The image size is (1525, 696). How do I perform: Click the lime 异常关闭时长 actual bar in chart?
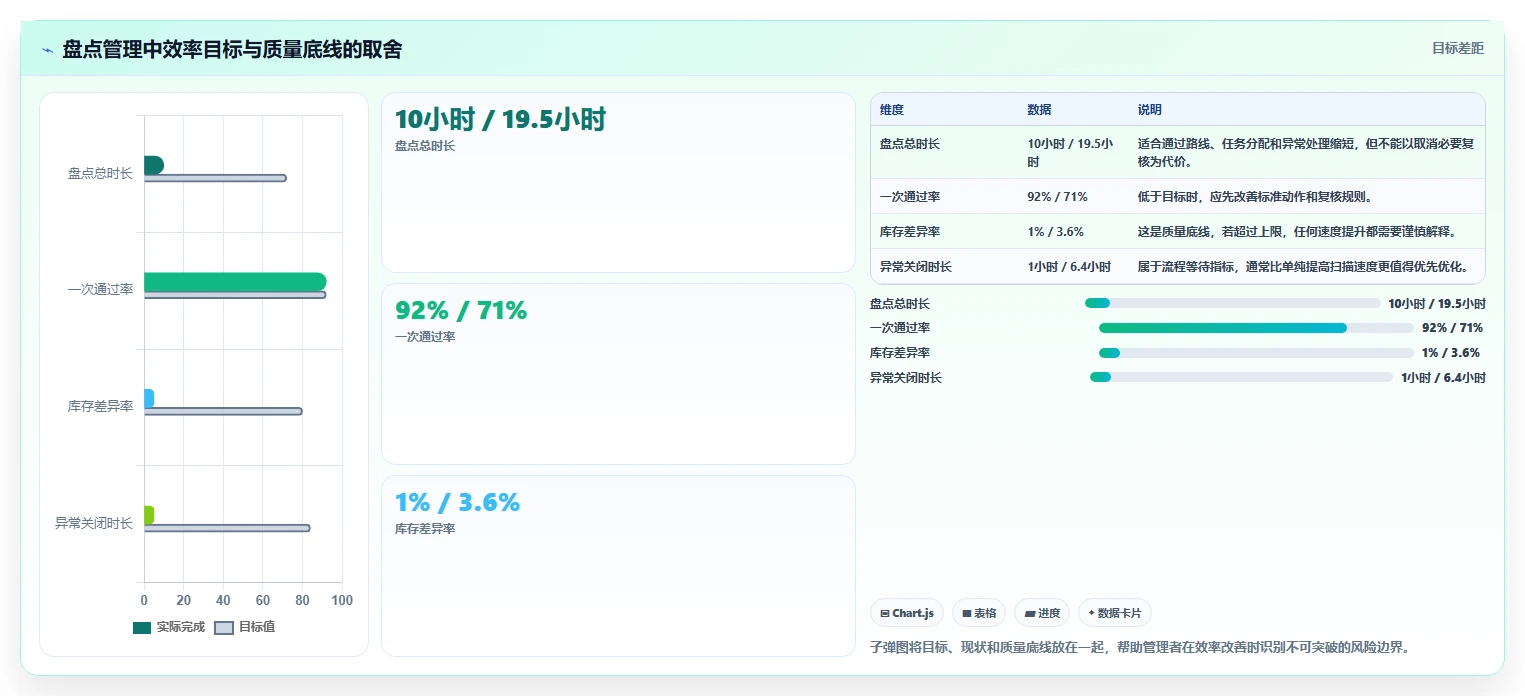149,515
